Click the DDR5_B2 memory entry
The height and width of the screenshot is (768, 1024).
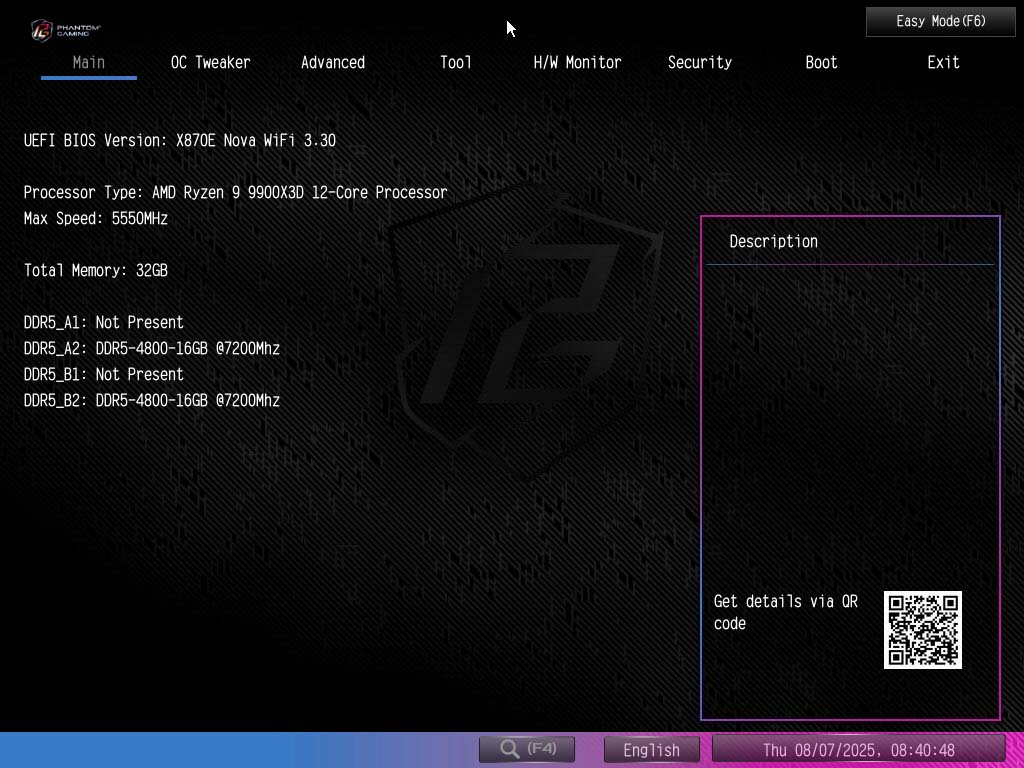tap(151, 400)
